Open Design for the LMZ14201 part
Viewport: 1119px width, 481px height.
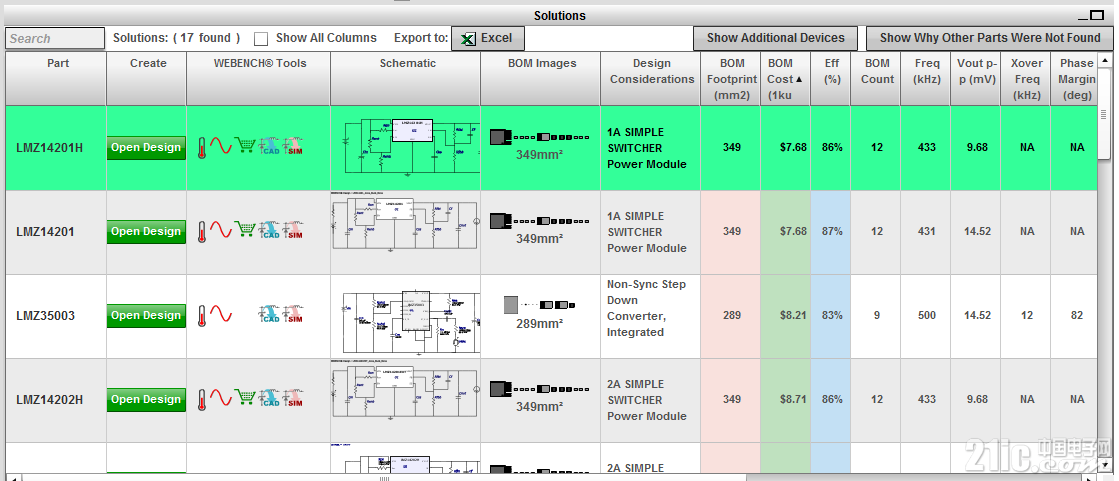pyautogui.click(x=146, y=232)
